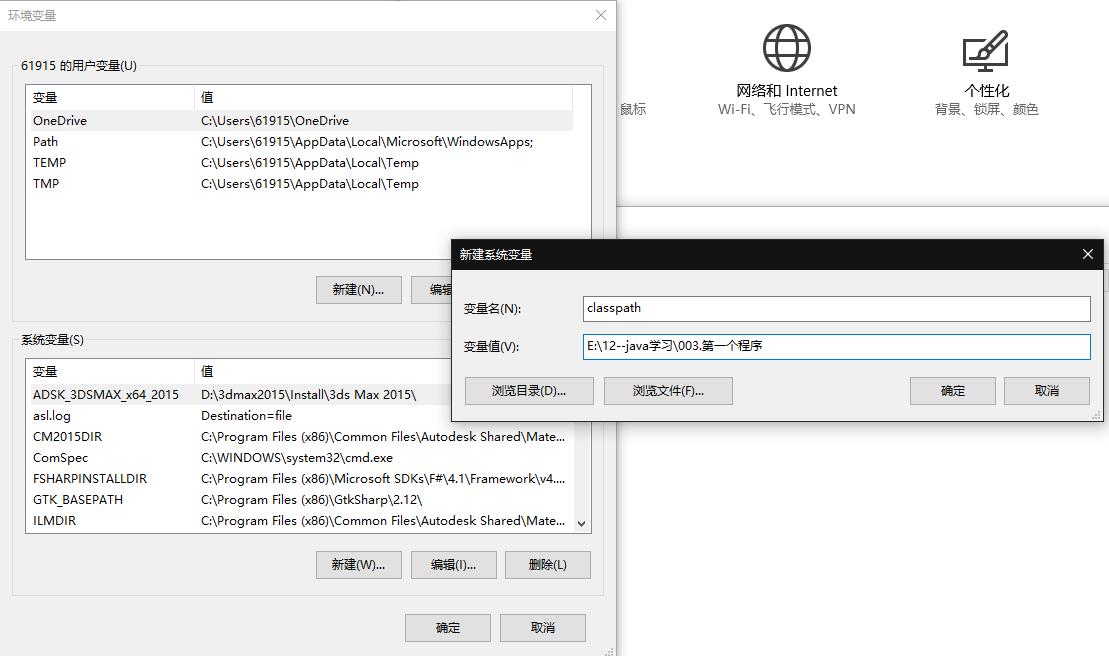
Task: Select the OneDrive user variable row
Action: 299,121
